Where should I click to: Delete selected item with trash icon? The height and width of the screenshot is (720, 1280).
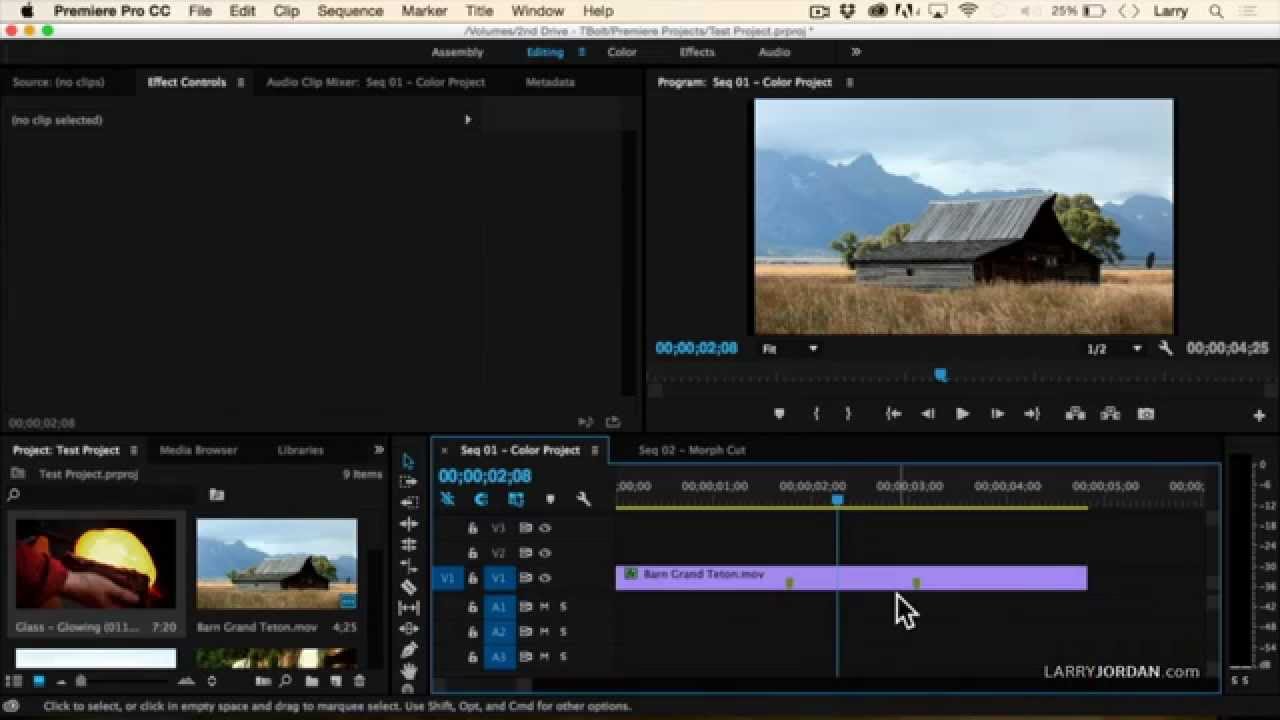pyautogui.click(x=358, y=681)
